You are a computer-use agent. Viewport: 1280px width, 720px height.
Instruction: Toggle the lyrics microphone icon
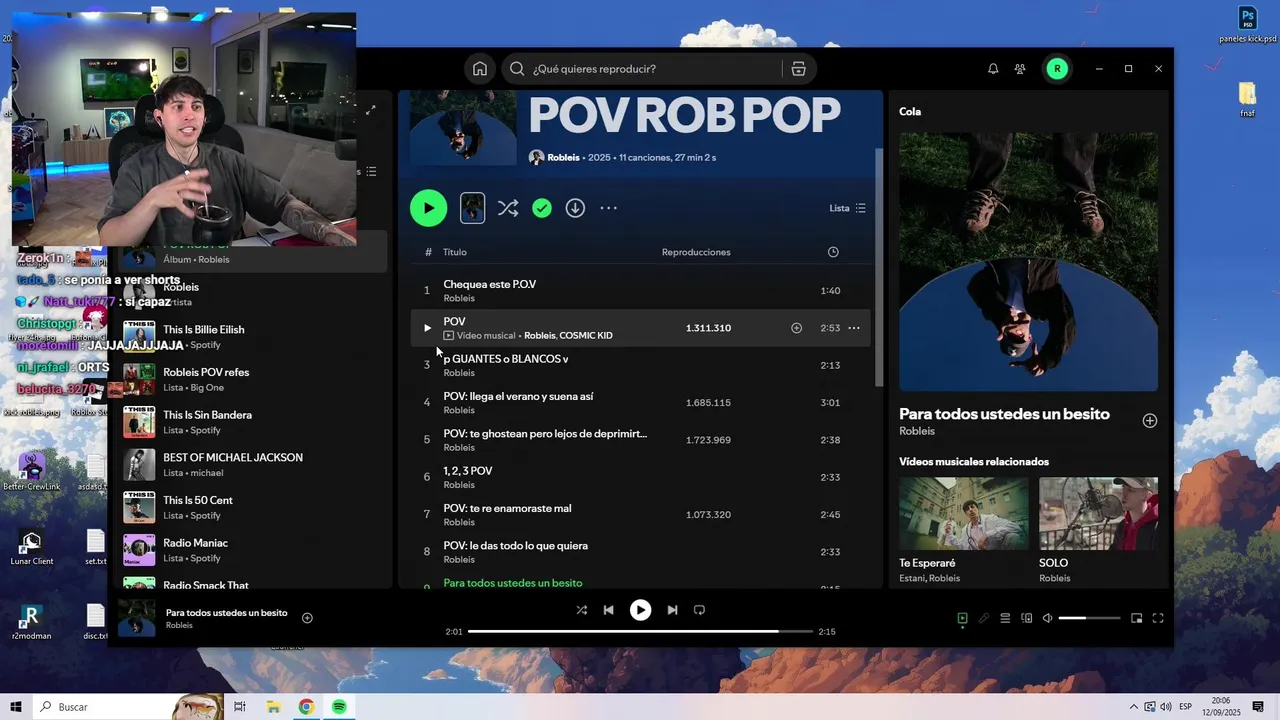tap(984, 618)
